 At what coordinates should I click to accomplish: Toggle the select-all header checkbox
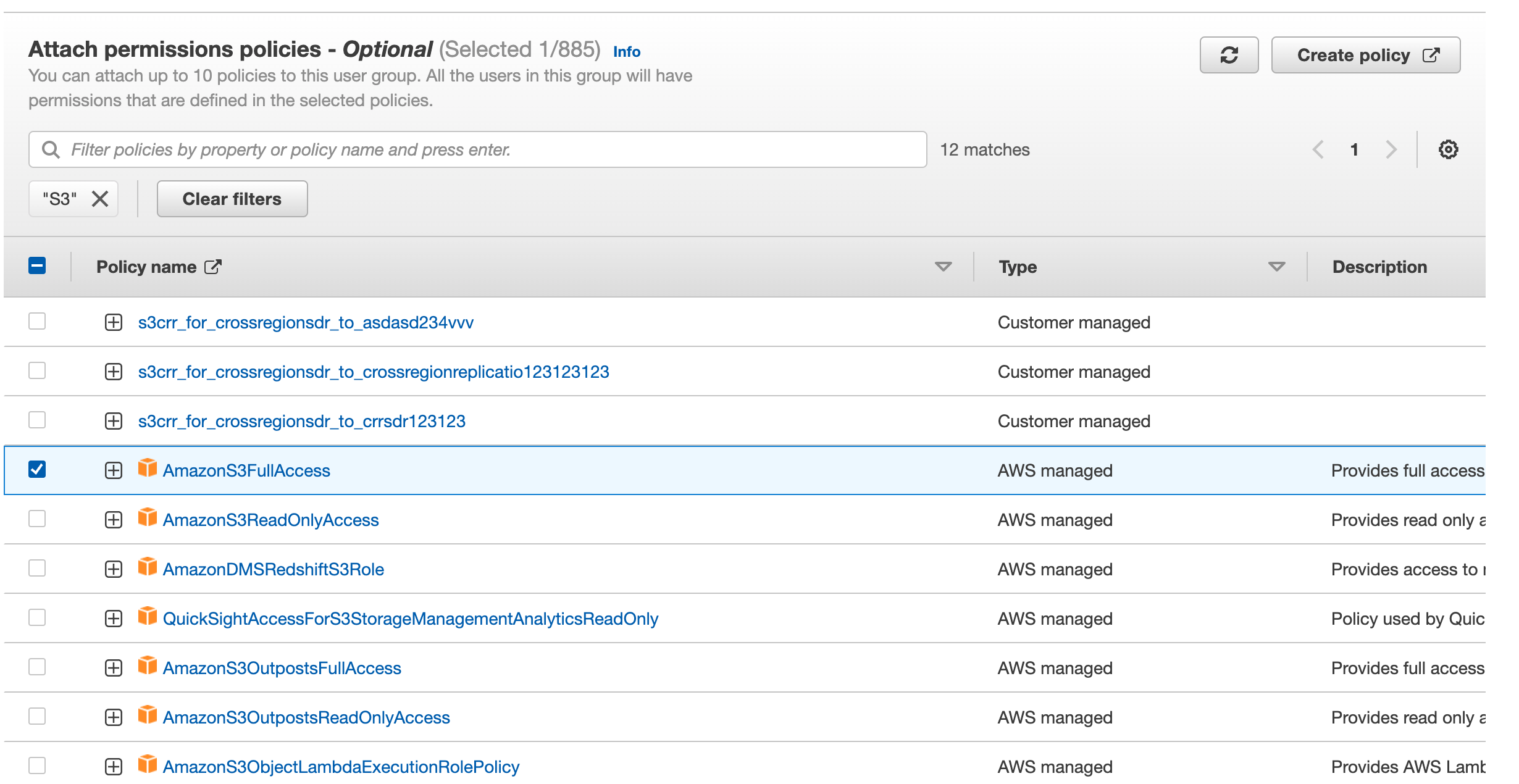coord(37,266)
